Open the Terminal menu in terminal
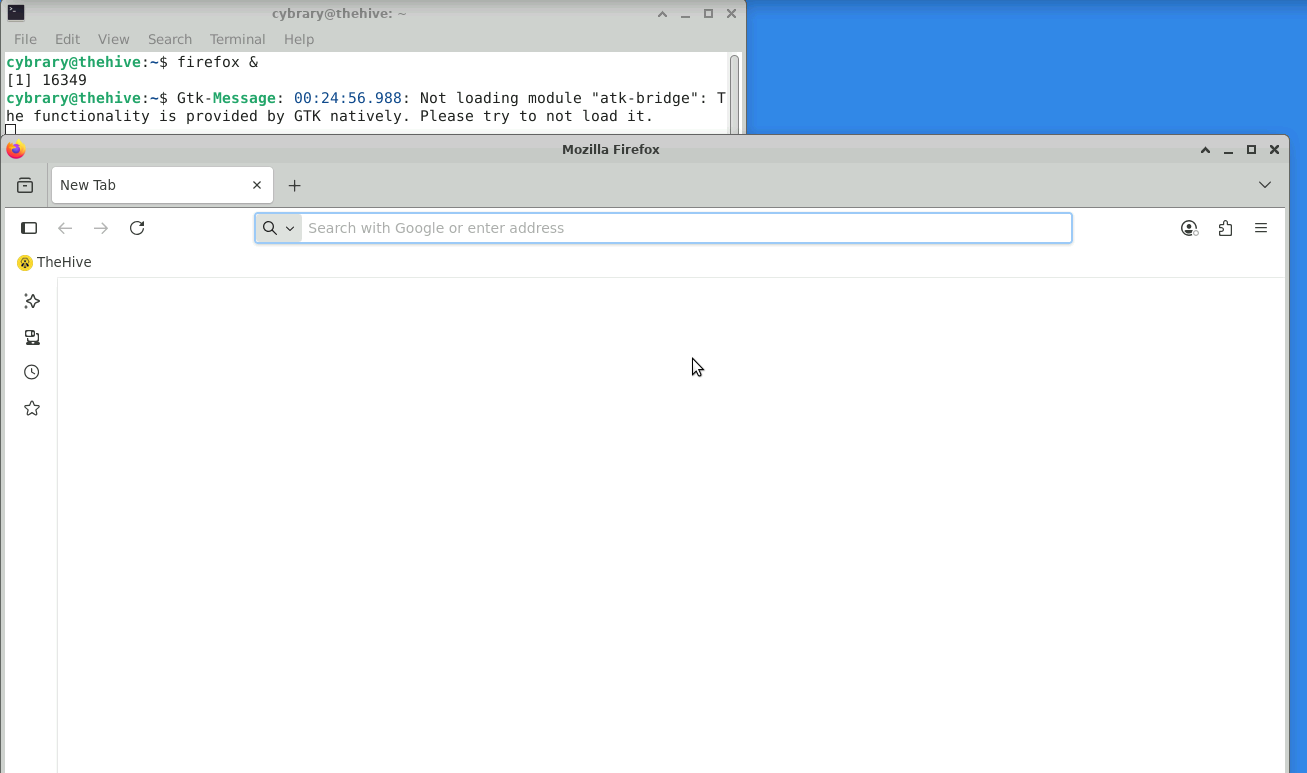The width and height of the screenshot is (1307, 773). tap(237, 39)
